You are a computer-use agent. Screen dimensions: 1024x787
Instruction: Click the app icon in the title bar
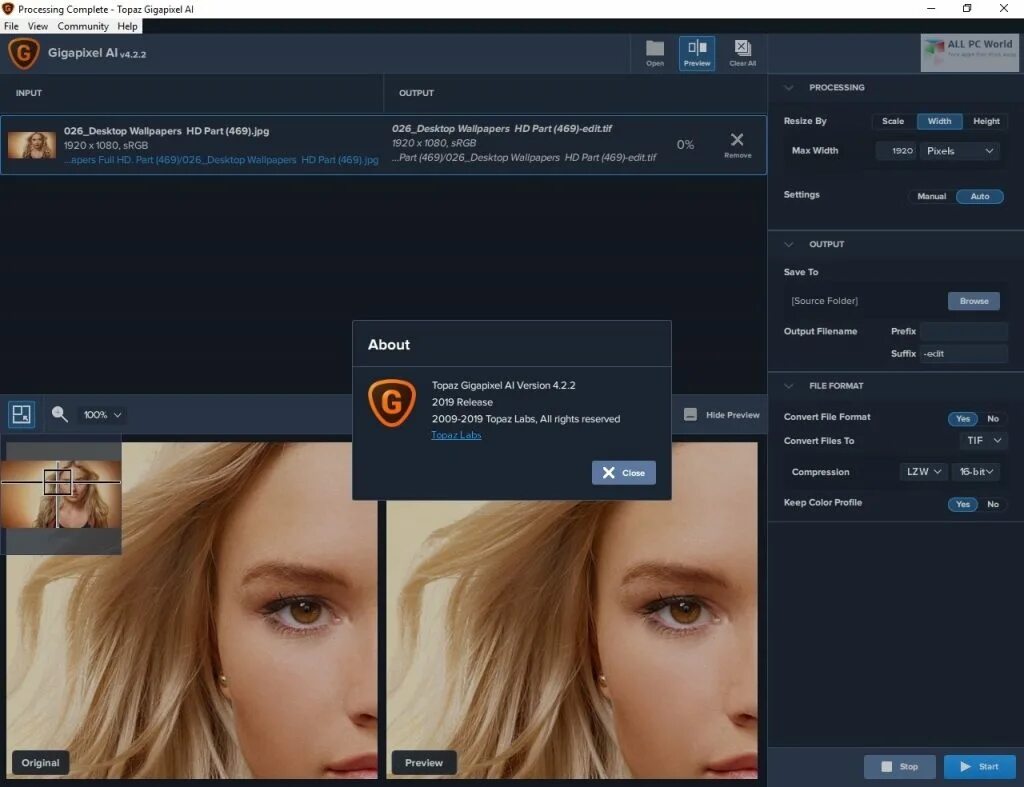8,8
